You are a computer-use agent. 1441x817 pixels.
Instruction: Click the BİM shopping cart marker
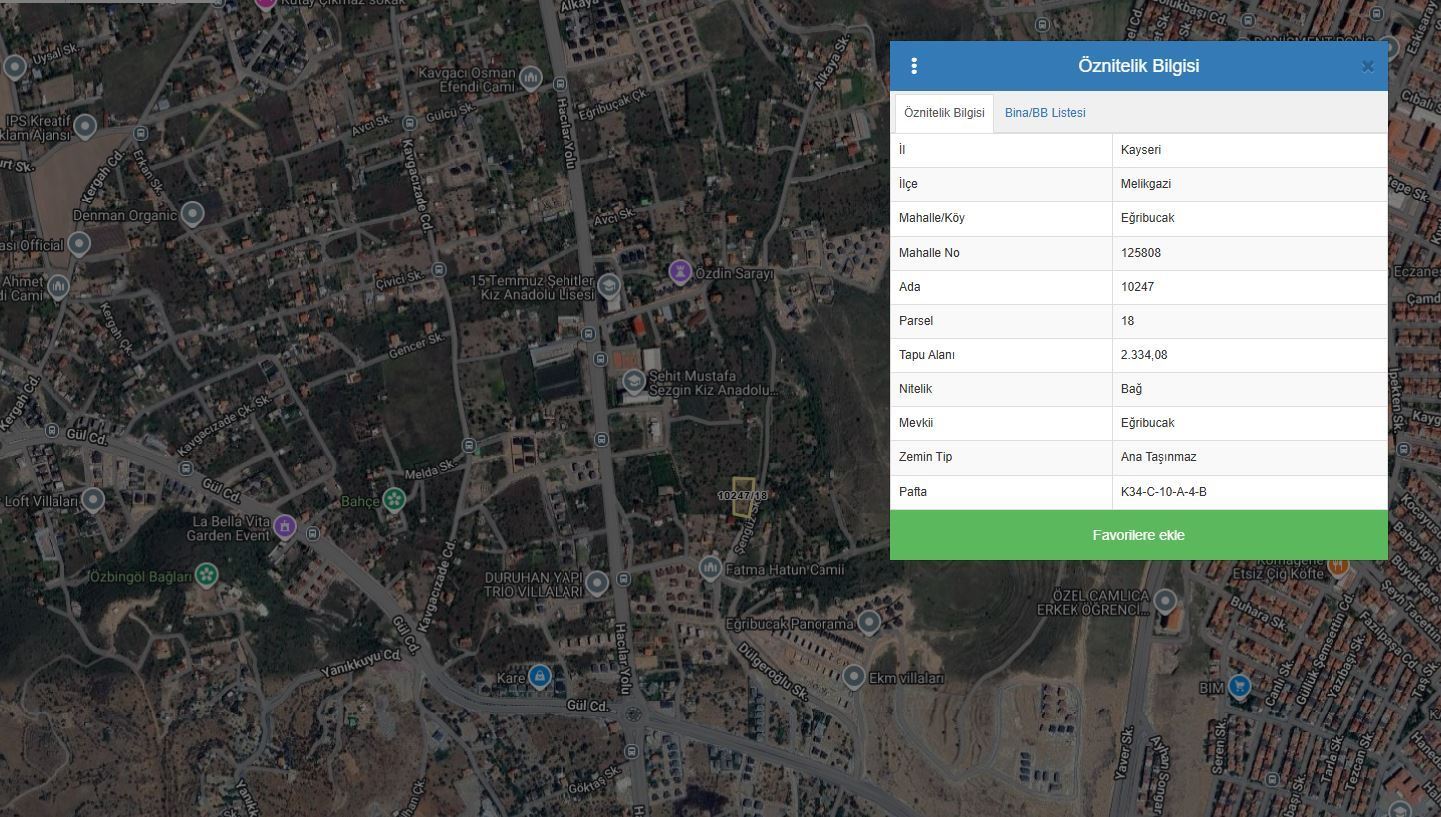pyautogui.click(x=1239, y=686)
